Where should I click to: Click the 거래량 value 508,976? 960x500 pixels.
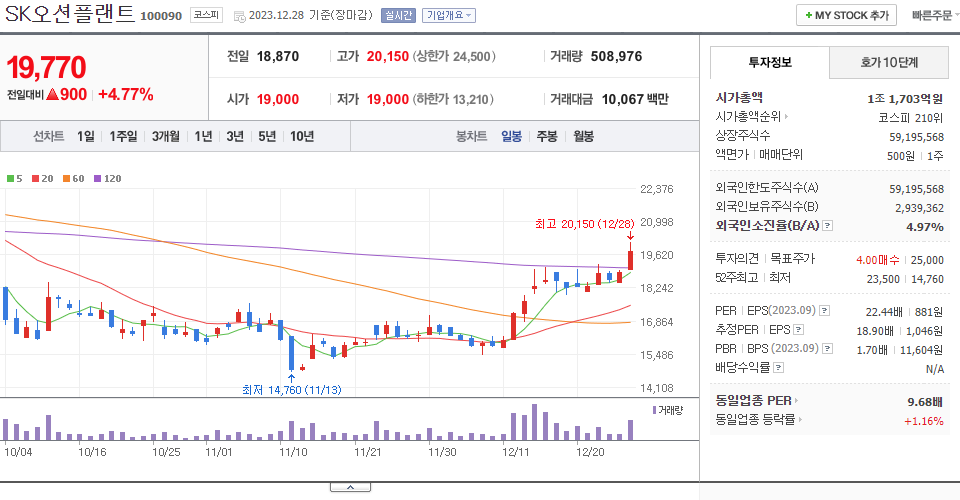[x=616, y=56]
